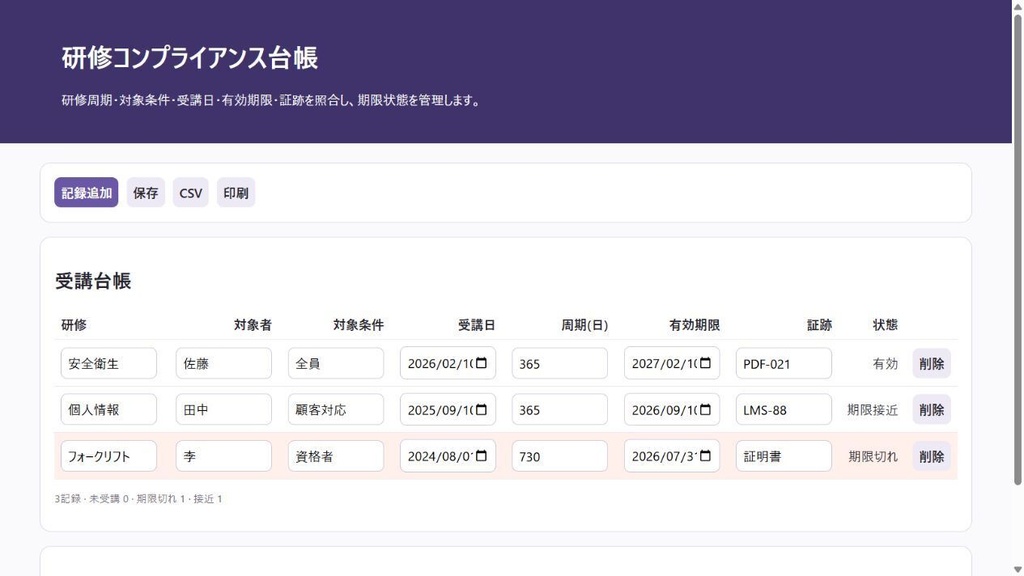Edit the 証明書 evidence field

[784, 456]
